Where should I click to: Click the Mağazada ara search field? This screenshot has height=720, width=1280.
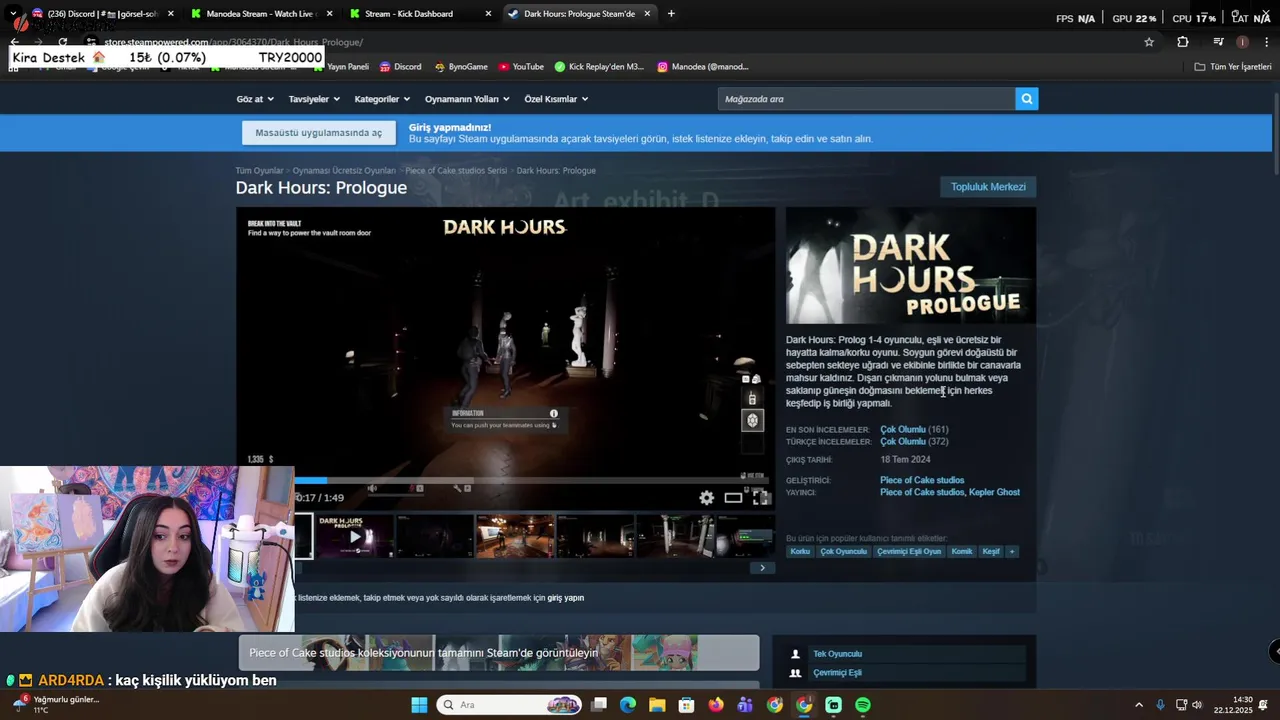866,99
